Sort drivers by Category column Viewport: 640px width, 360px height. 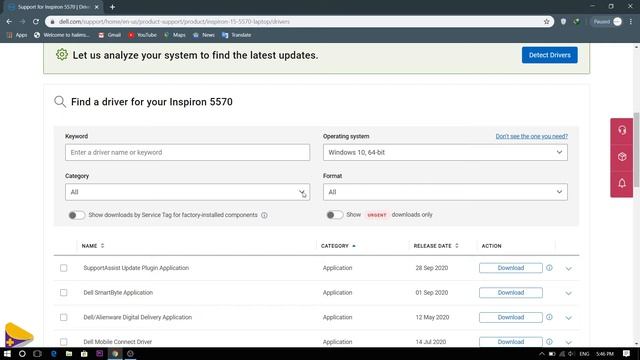click(x=338, y=246)
